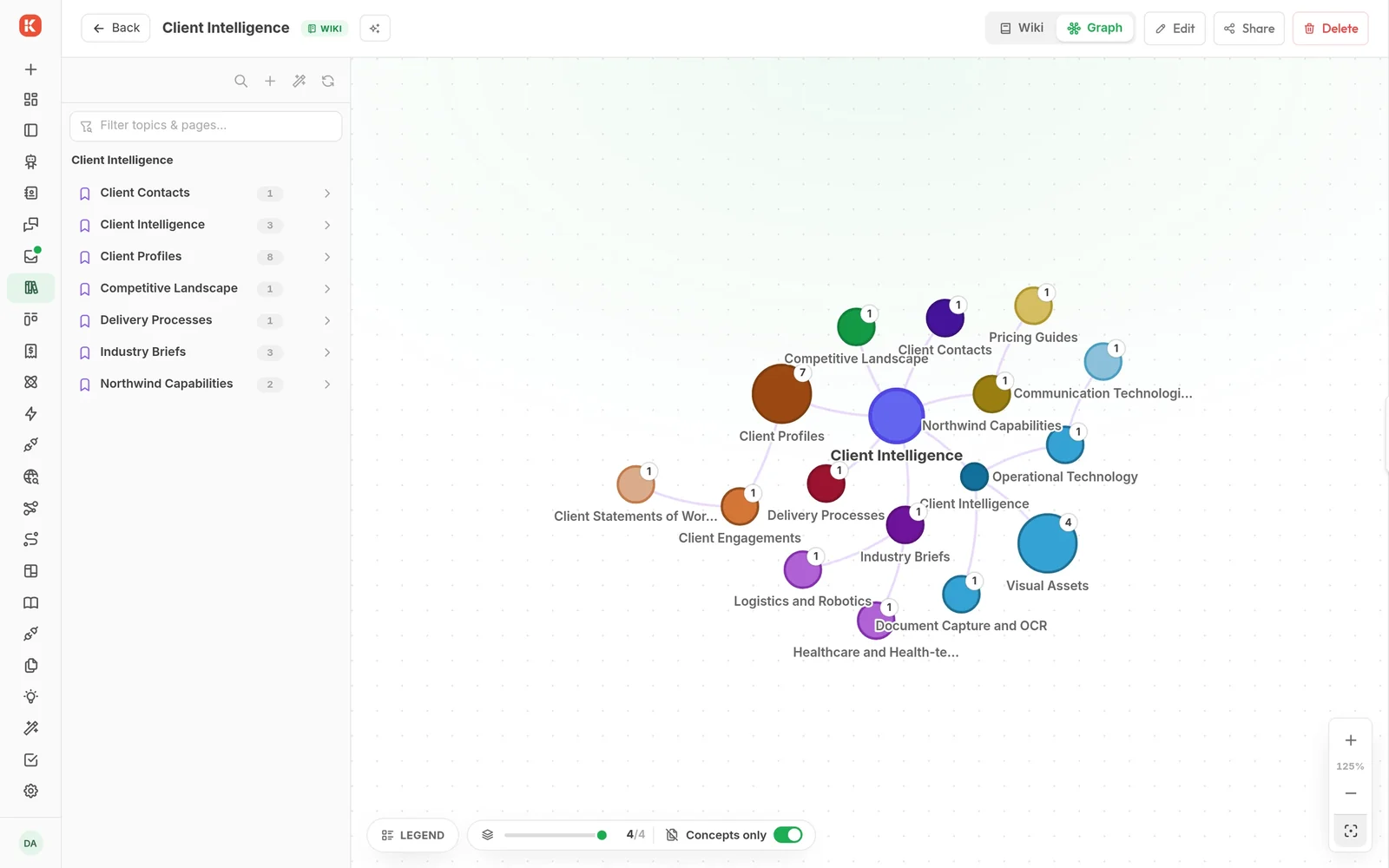This screenshot has height=868, width=1389.
Task: Click the depth slider green handle
Action: [x=602, y=835]
